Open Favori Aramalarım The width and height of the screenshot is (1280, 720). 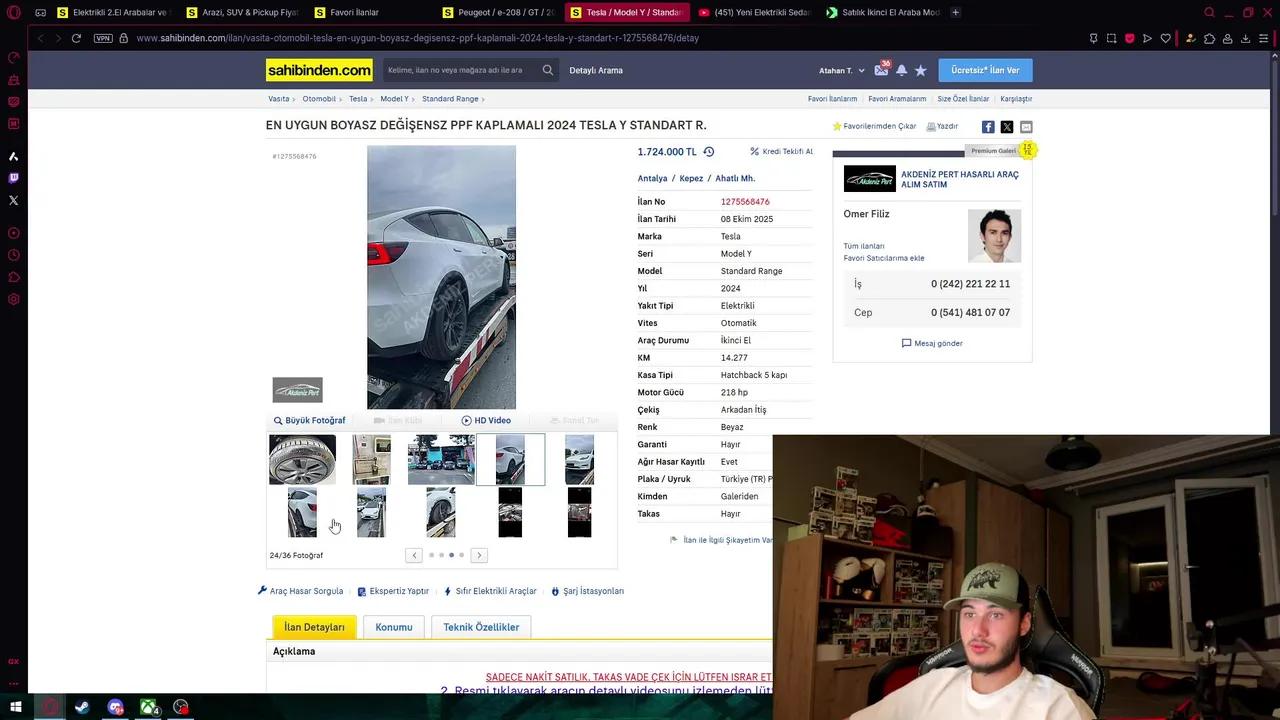pos(897,99)
